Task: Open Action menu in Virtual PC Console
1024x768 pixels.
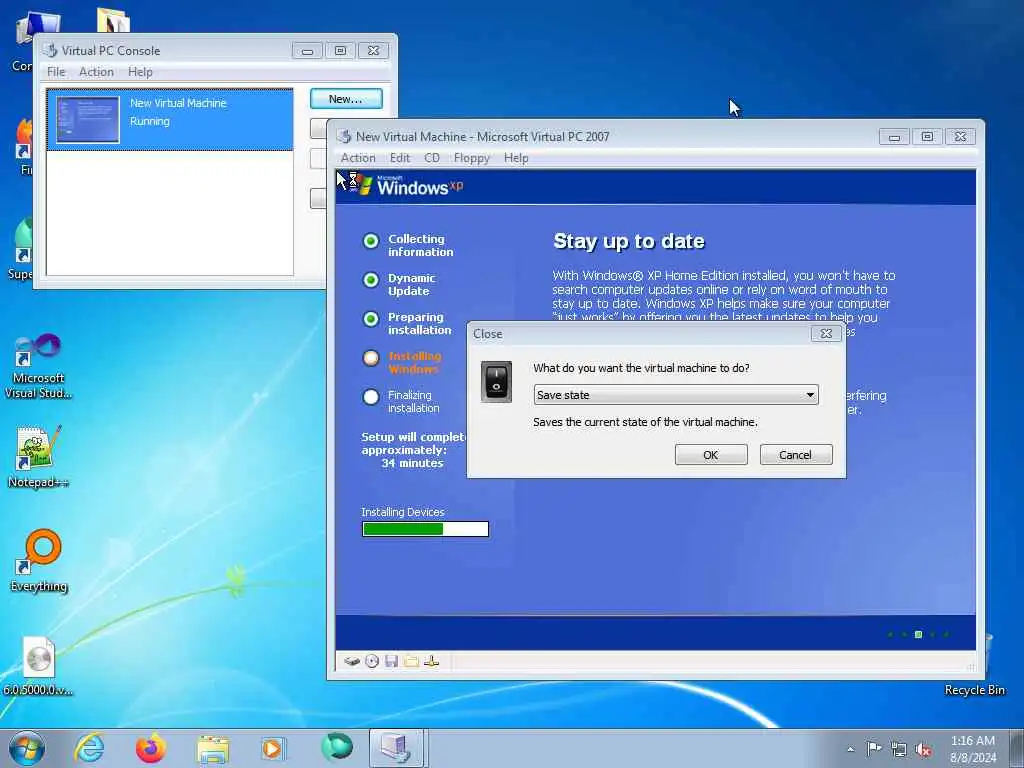Action: point(97,72)
